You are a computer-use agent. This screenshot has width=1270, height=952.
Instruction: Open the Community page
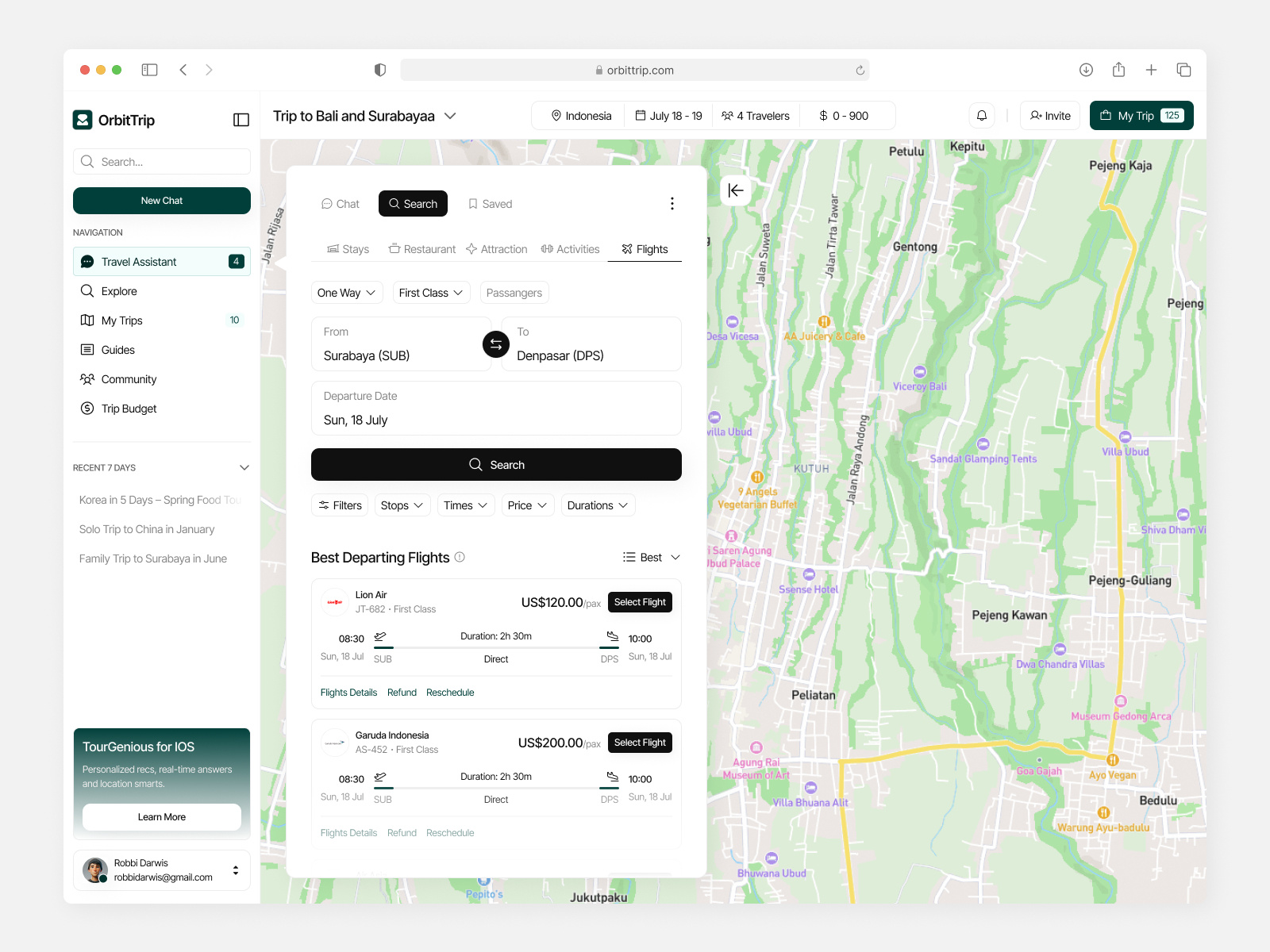pos(128,378)
